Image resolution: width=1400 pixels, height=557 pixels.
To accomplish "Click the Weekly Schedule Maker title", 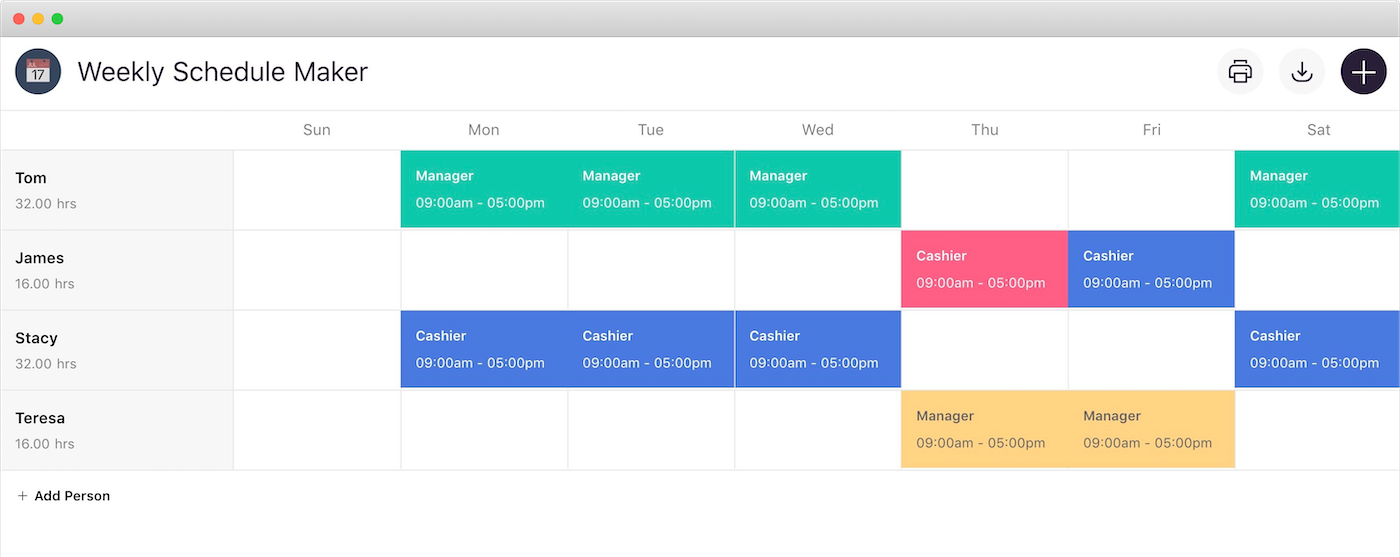I will pos(223,72).
